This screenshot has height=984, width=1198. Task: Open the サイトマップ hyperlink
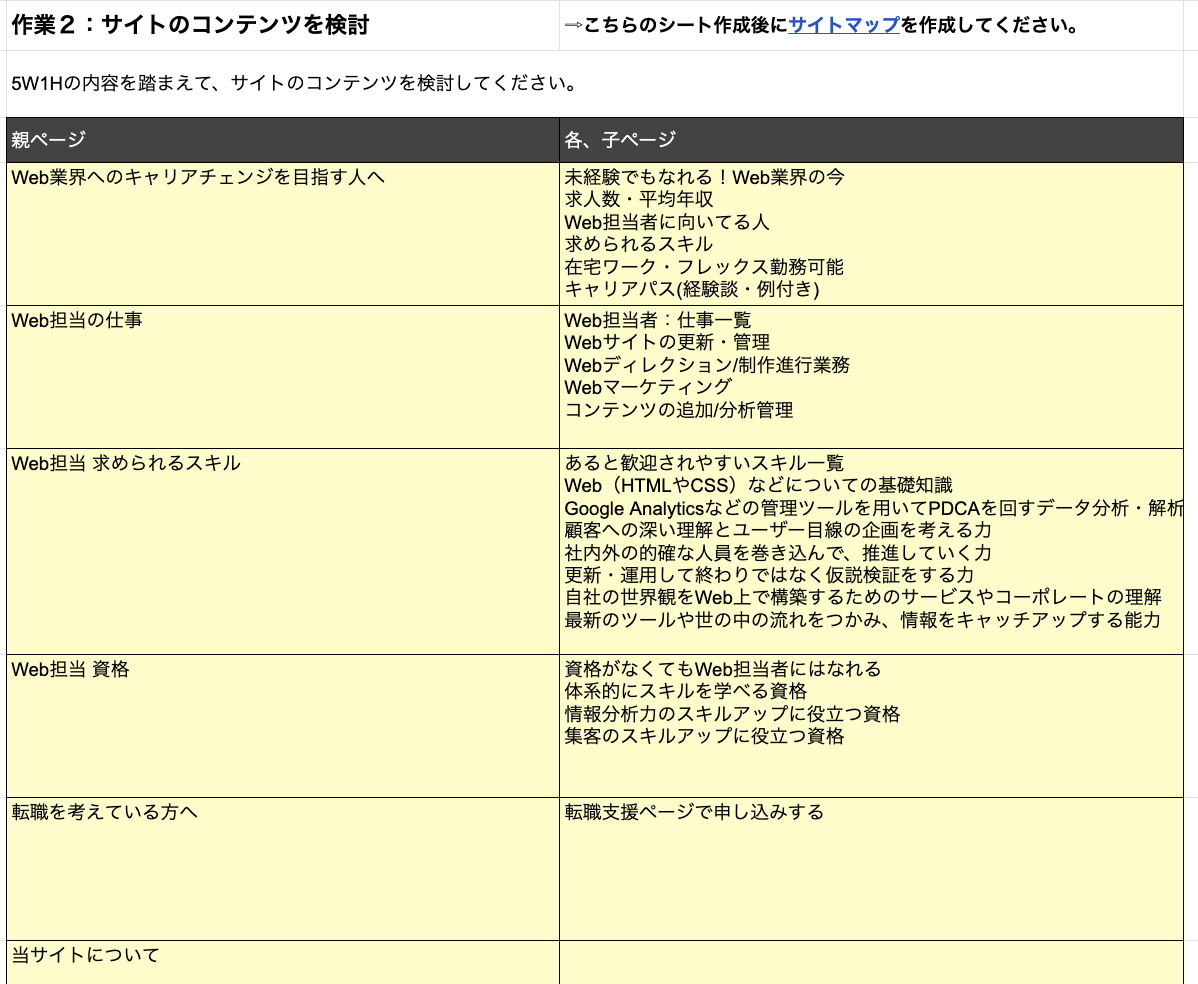(x=844, y=26)
